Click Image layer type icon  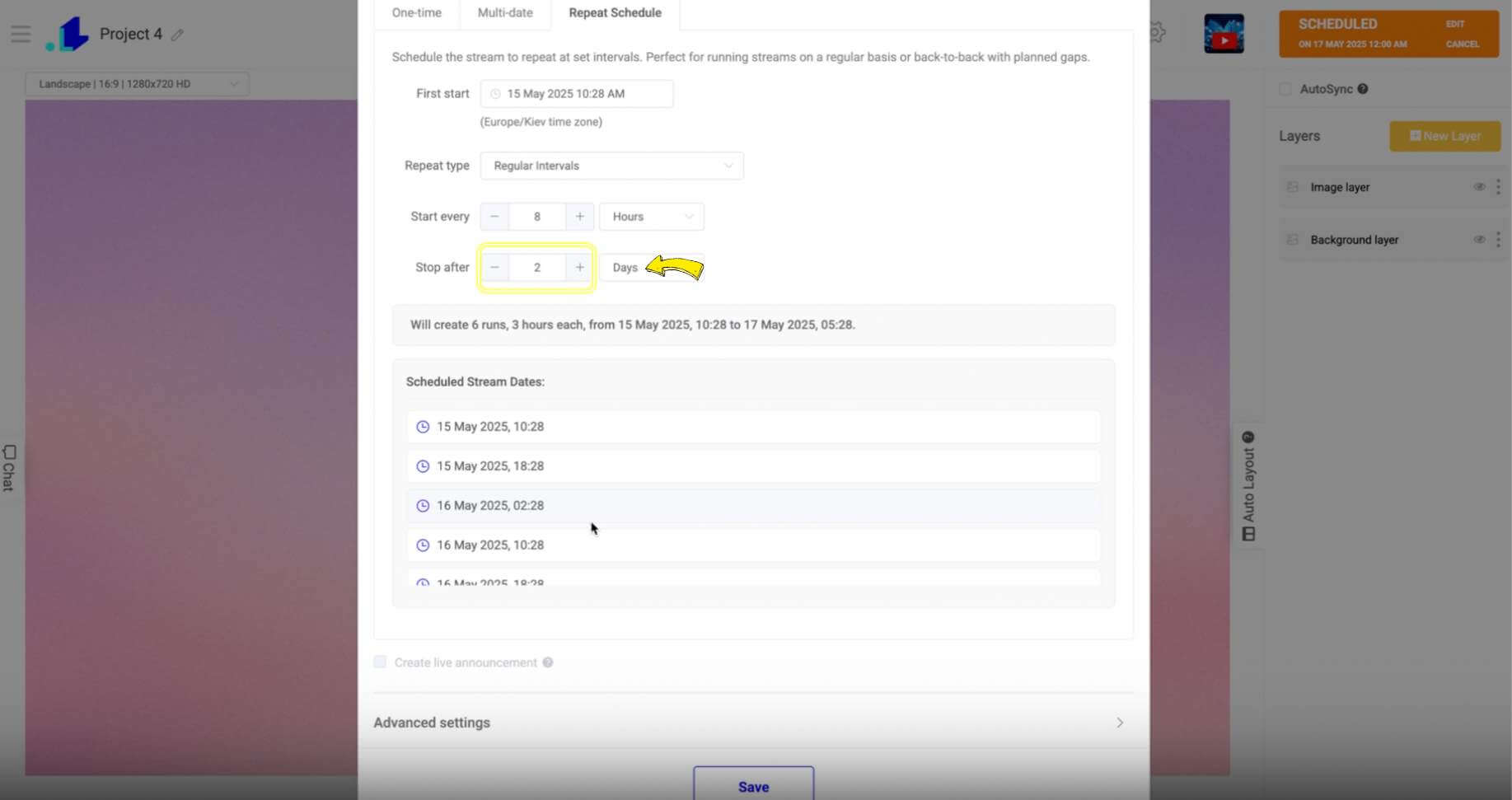pyautogui.click(x=1293, y=187)
